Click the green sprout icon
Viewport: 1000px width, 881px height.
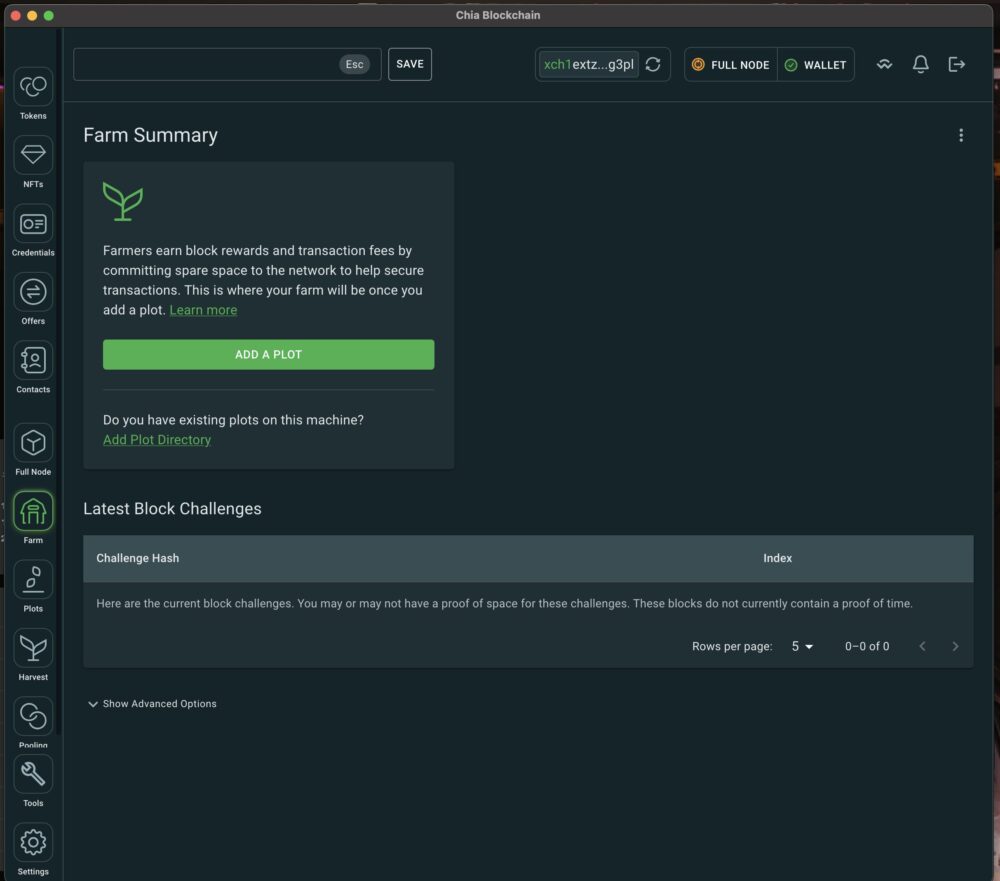click(122, 202)
